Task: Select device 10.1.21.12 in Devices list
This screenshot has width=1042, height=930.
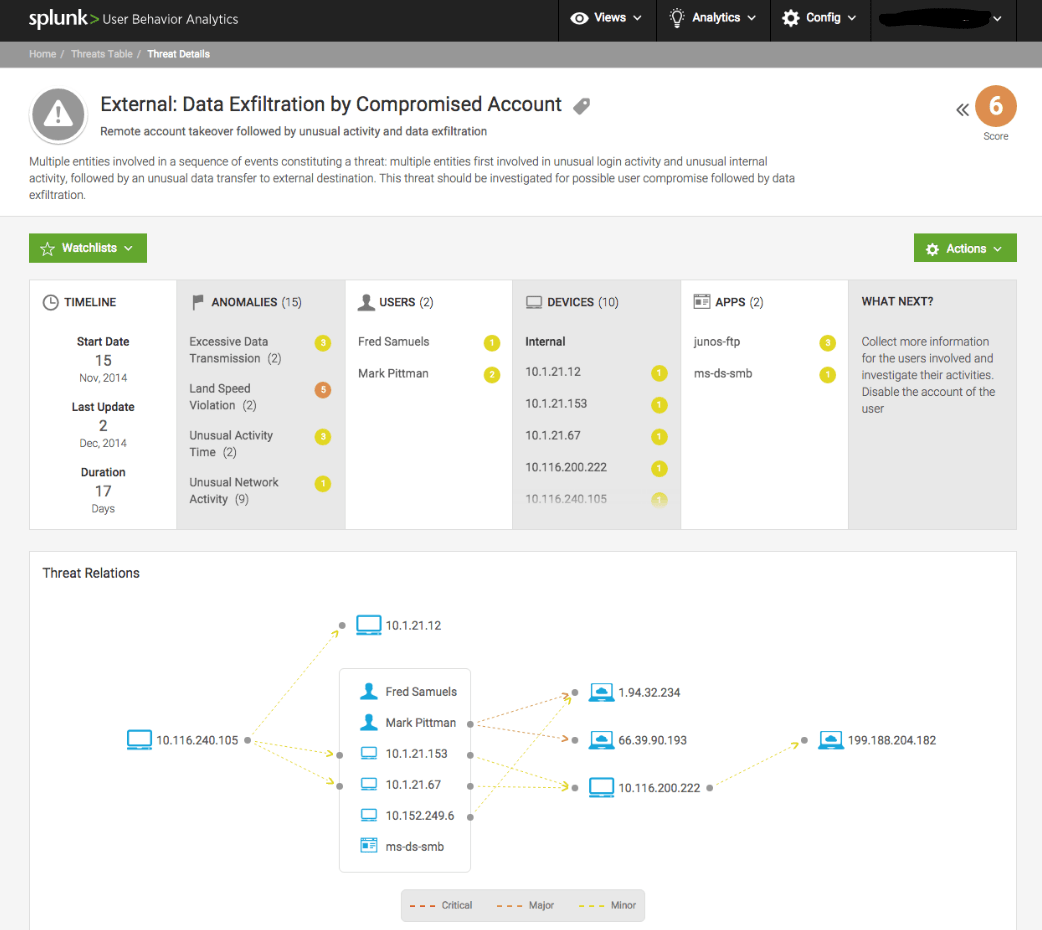Action: (x=553, y=372)
